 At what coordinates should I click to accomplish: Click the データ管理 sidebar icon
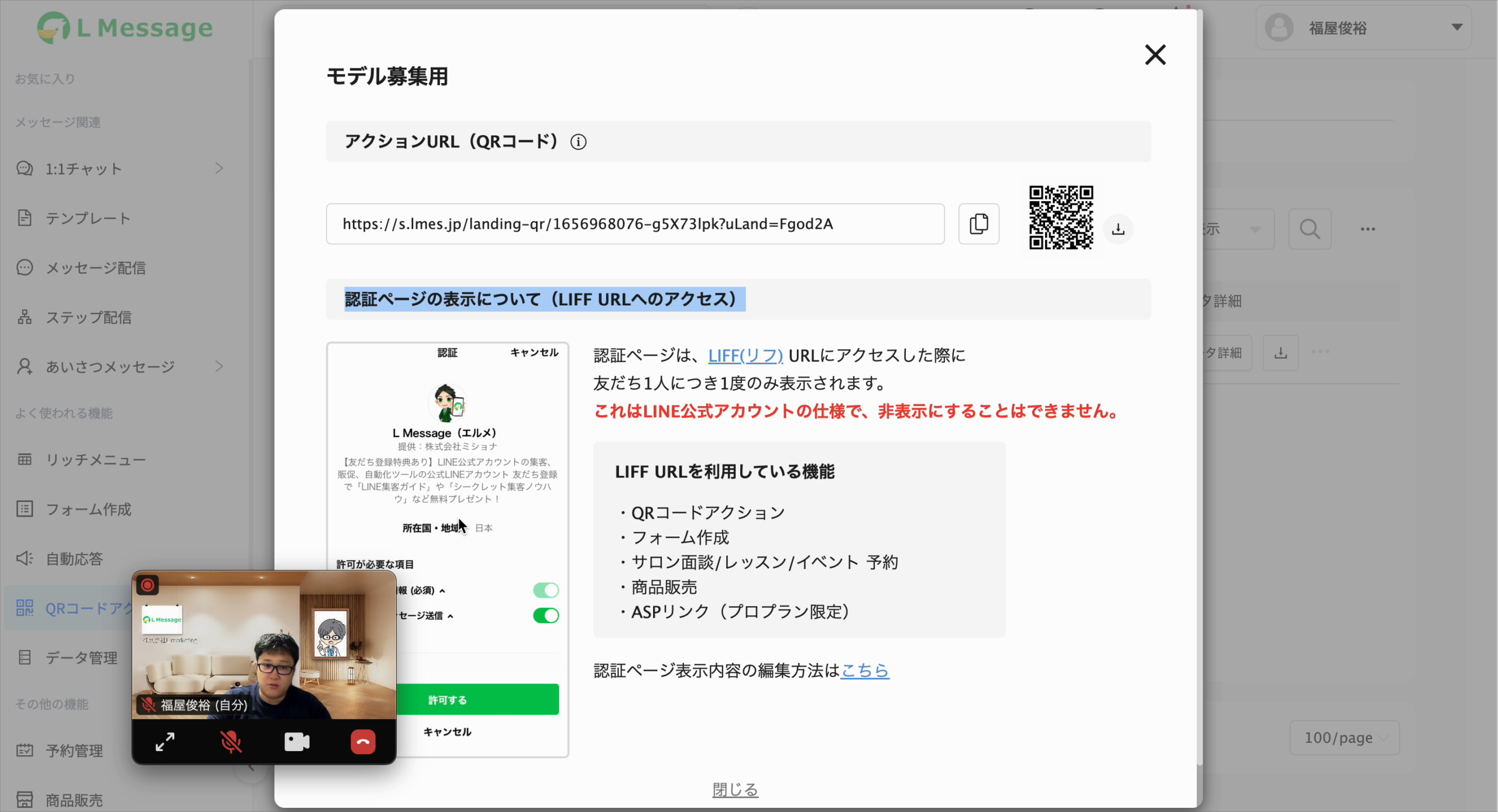25,657
